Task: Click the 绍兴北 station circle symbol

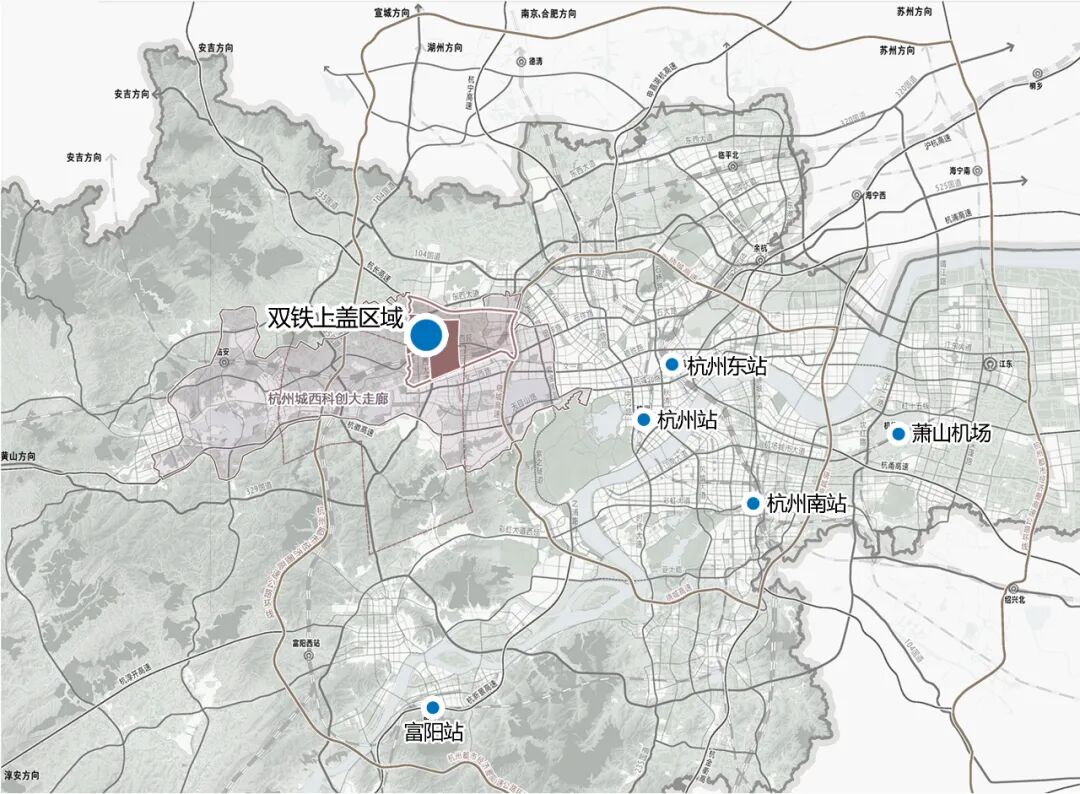Action: point(1014,587)
